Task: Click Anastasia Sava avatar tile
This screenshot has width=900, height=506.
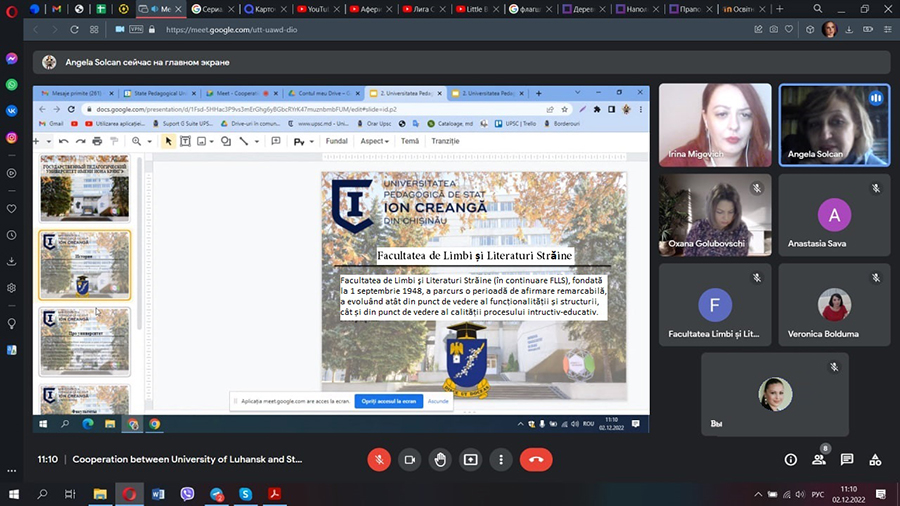Action: 834,215
